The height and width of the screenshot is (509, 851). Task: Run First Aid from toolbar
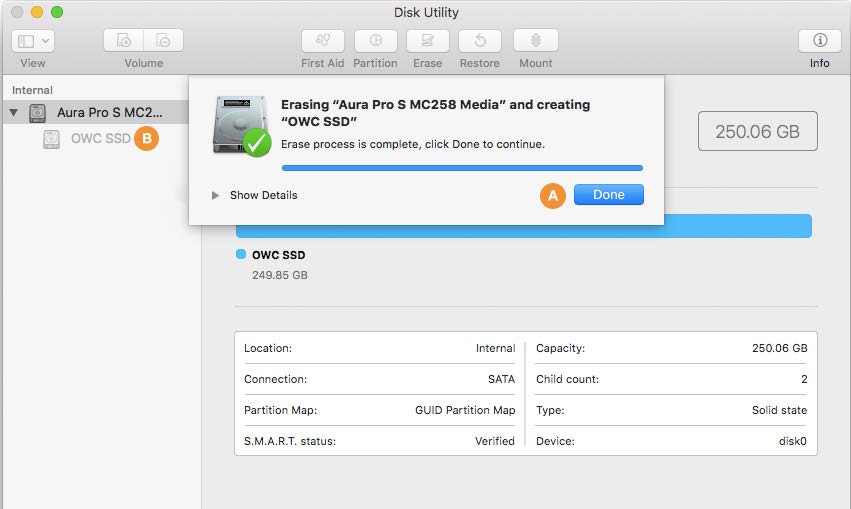[323, 41]
